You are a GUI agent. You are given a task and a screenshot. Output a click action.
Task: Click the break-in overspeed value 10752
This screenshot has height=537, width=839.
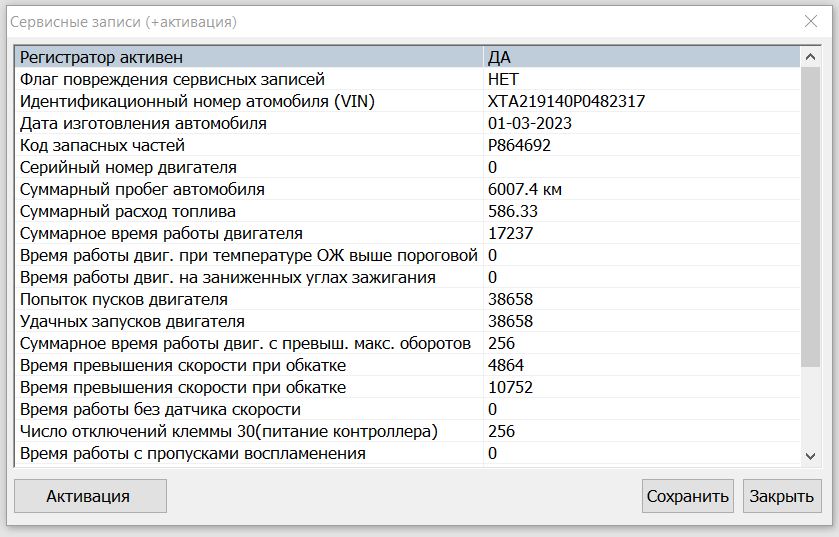tap(510, 388)
